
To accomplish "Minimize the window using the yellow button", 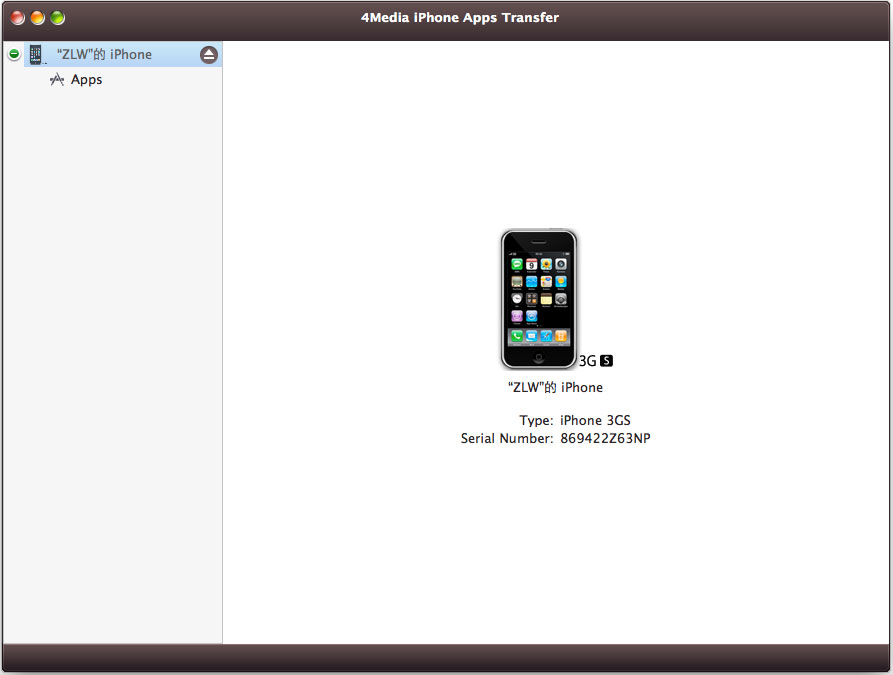I will (x=38, y=18).
